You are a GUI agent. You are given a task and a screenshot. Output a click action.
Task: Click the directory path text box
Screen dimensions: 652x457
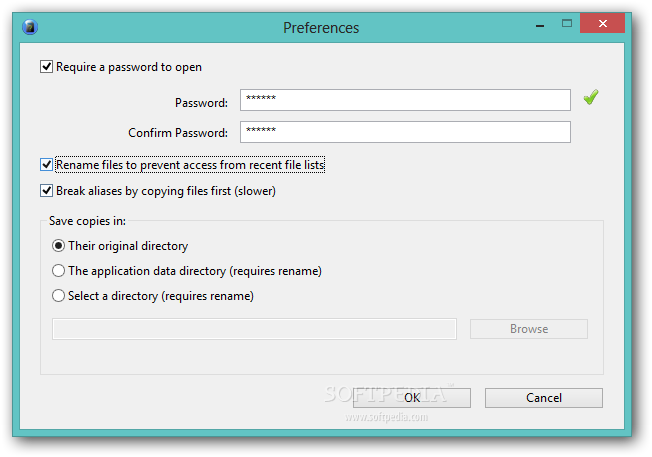tap(254, 329)
